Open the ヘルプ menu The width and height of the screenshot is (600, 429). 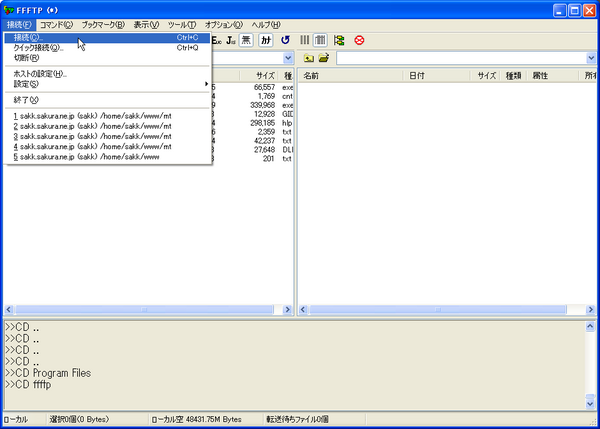[266, 25]
